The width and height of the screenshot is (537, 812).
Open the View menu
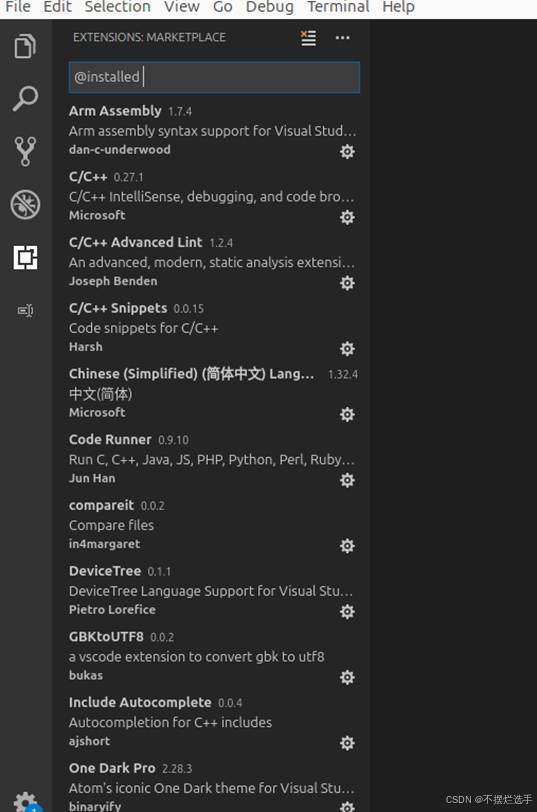(182, 7)
